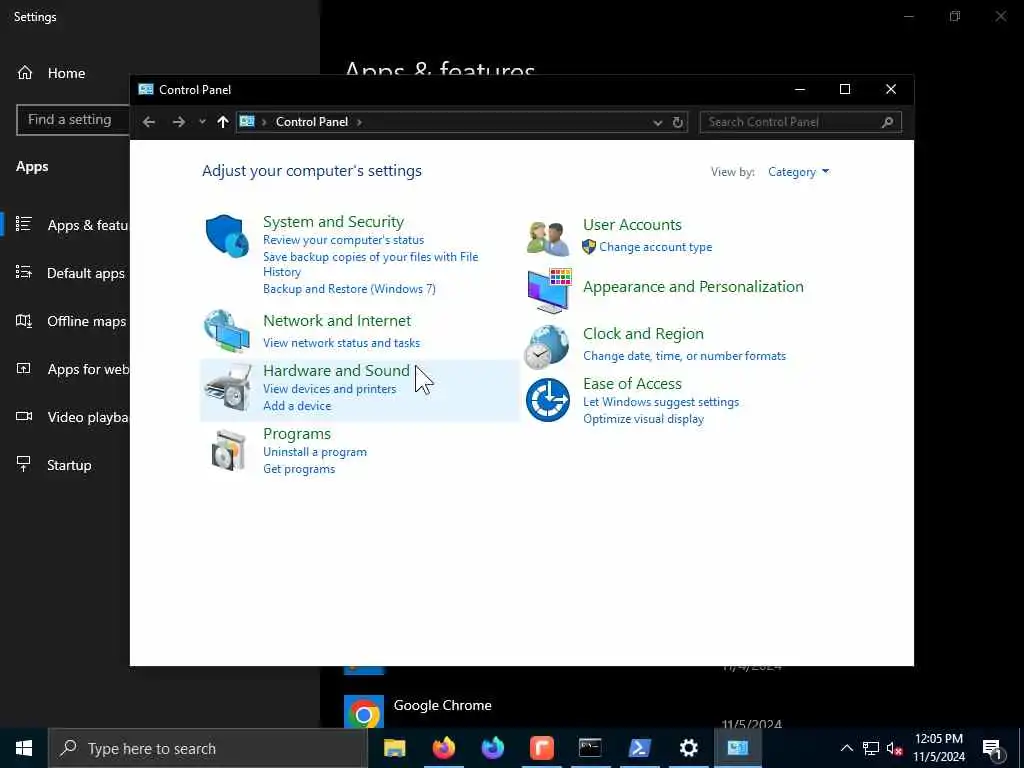Go up one level with the up arrow
Screen dimensions: 1024x768
[223, 122]
